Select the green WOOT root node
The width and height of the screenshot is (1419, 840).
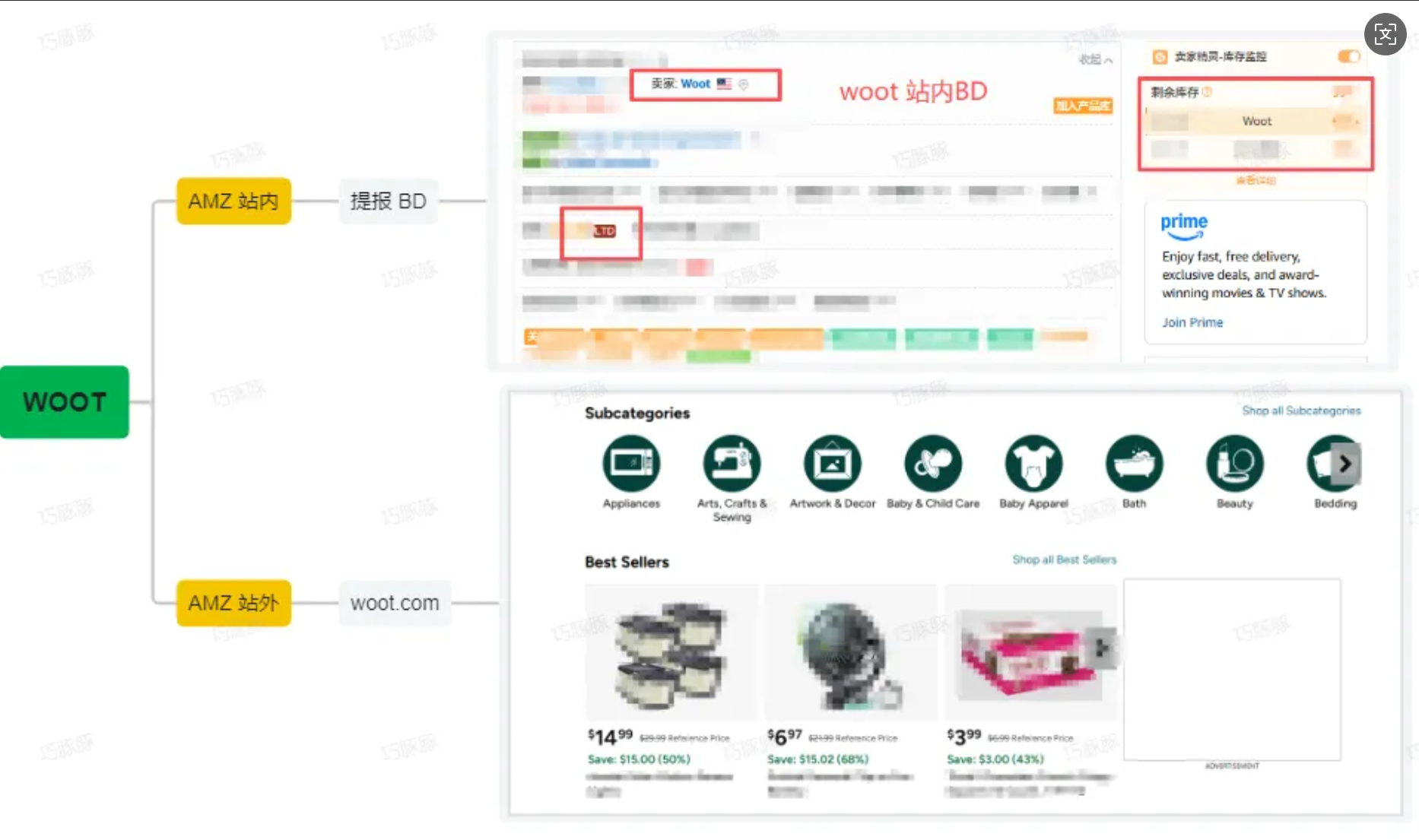pyautogui.click(x=65, y=402)
